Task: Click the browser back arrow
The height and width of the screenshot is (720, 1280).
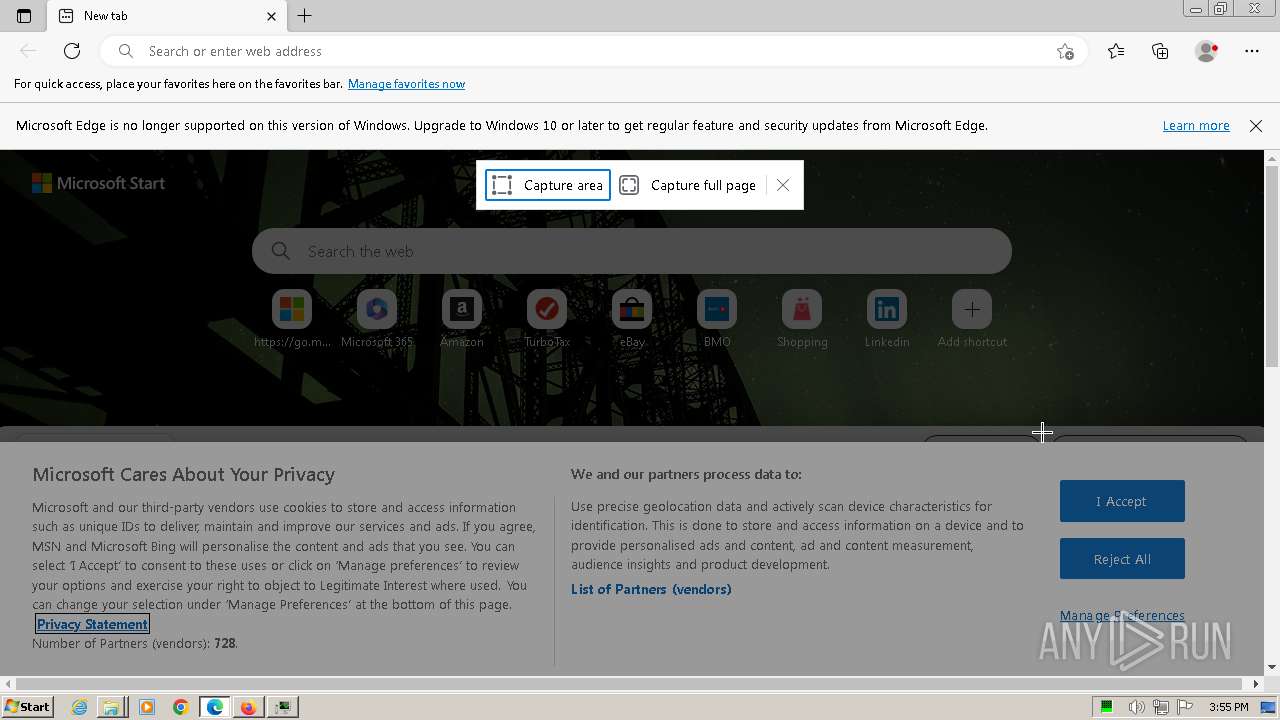Action: [x=28, y=51]
